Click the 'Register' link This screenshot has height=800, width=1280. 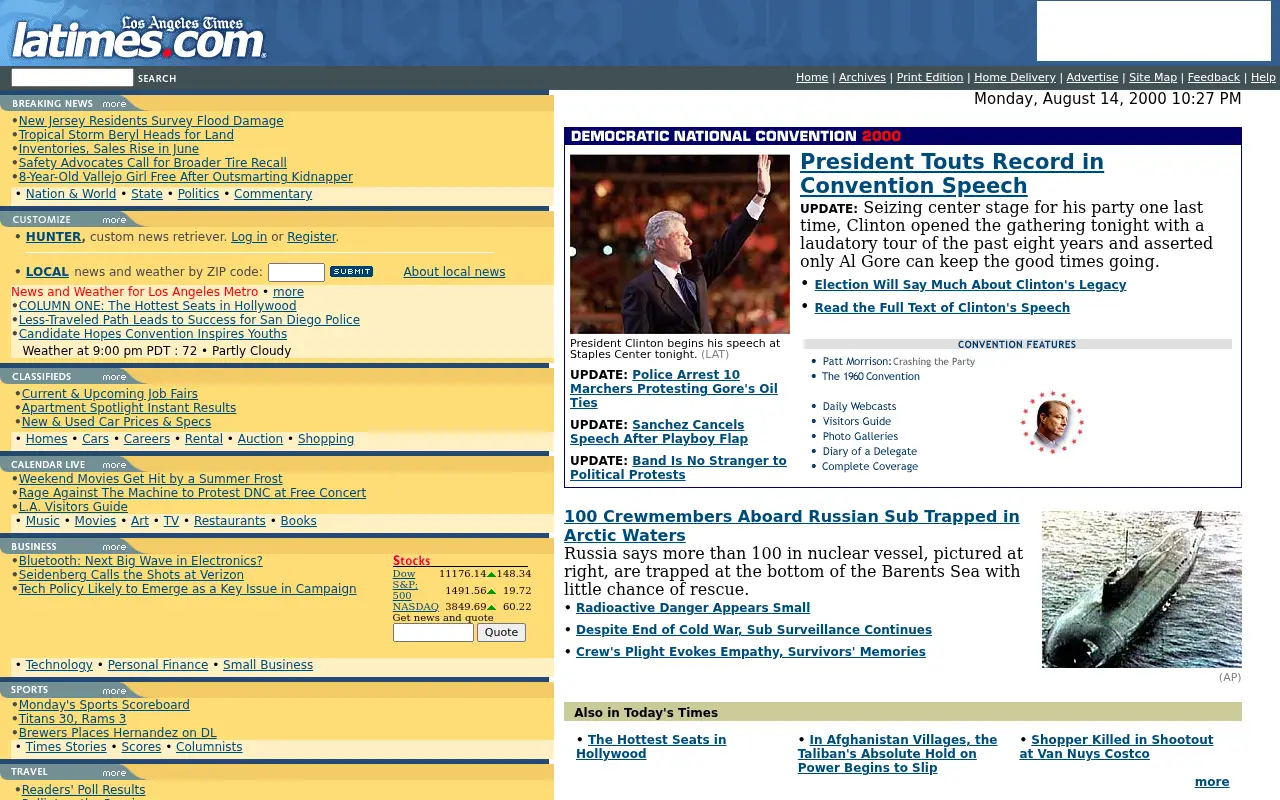[x=311, y=237]
